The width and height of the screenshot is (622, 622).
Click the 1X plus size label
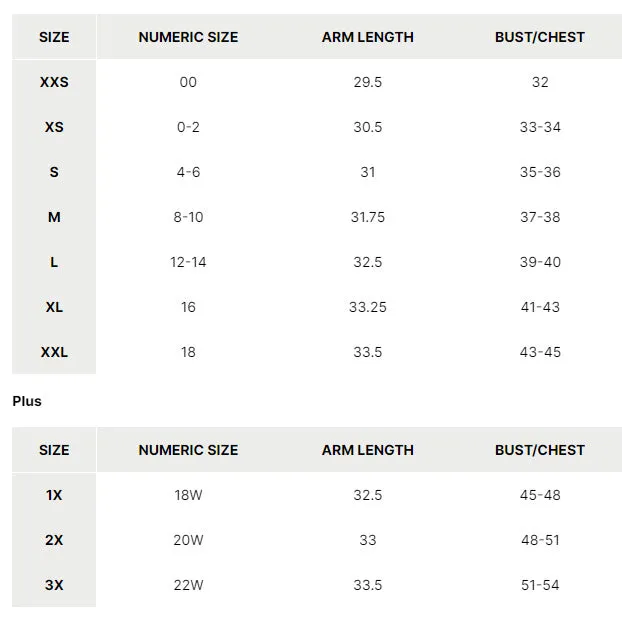pos(54,495)
